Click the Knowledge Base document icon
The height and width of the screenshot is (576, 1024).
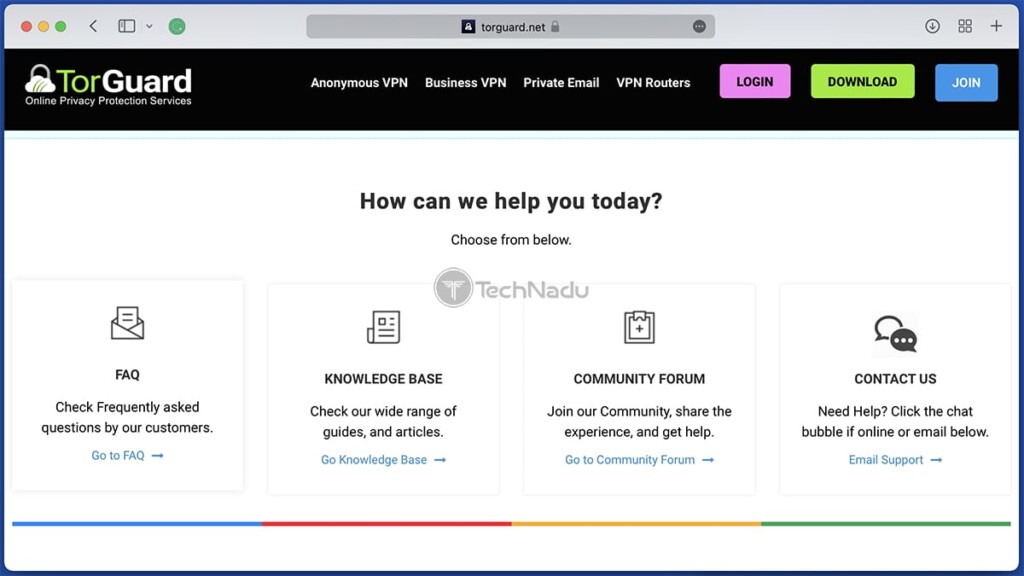(x=383, y=327)
